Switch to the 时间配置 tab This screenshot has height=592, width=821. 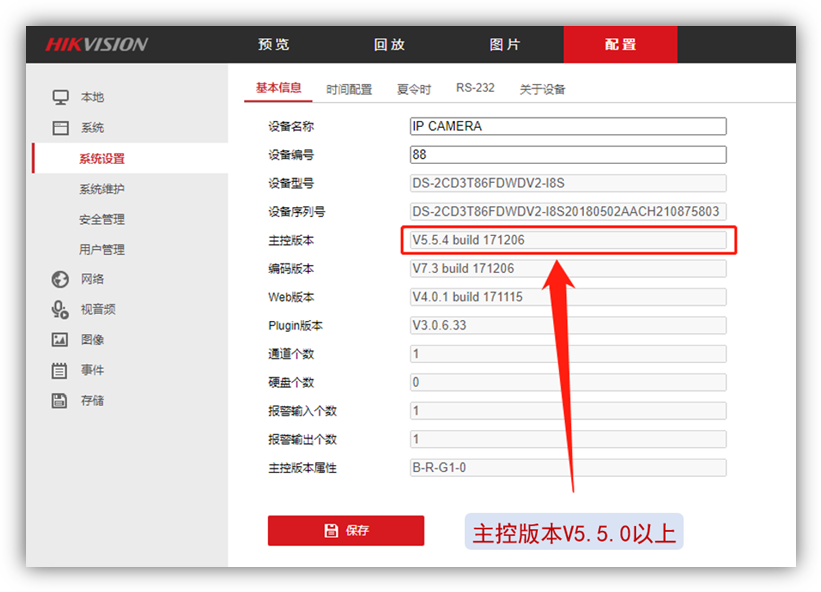(349, 89)
